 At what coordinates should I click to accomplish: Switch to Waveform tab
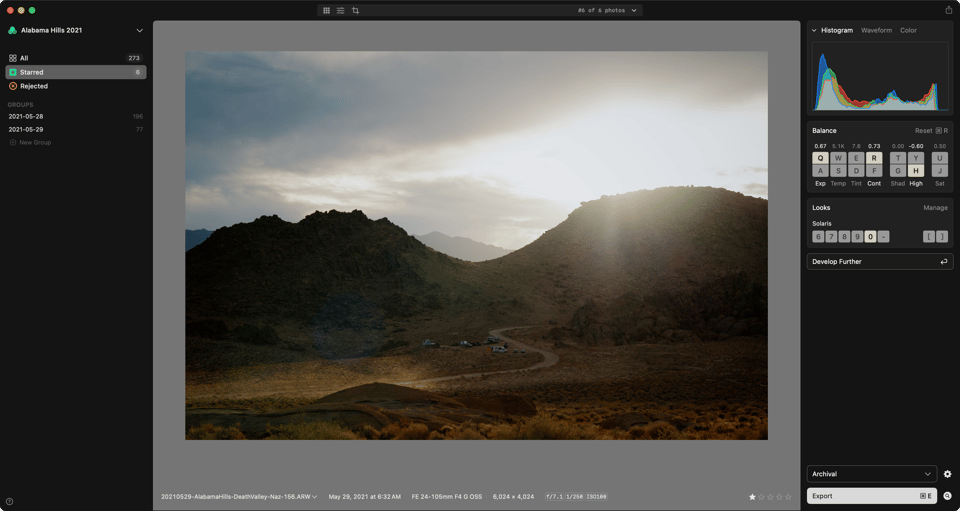coord(876,31)
